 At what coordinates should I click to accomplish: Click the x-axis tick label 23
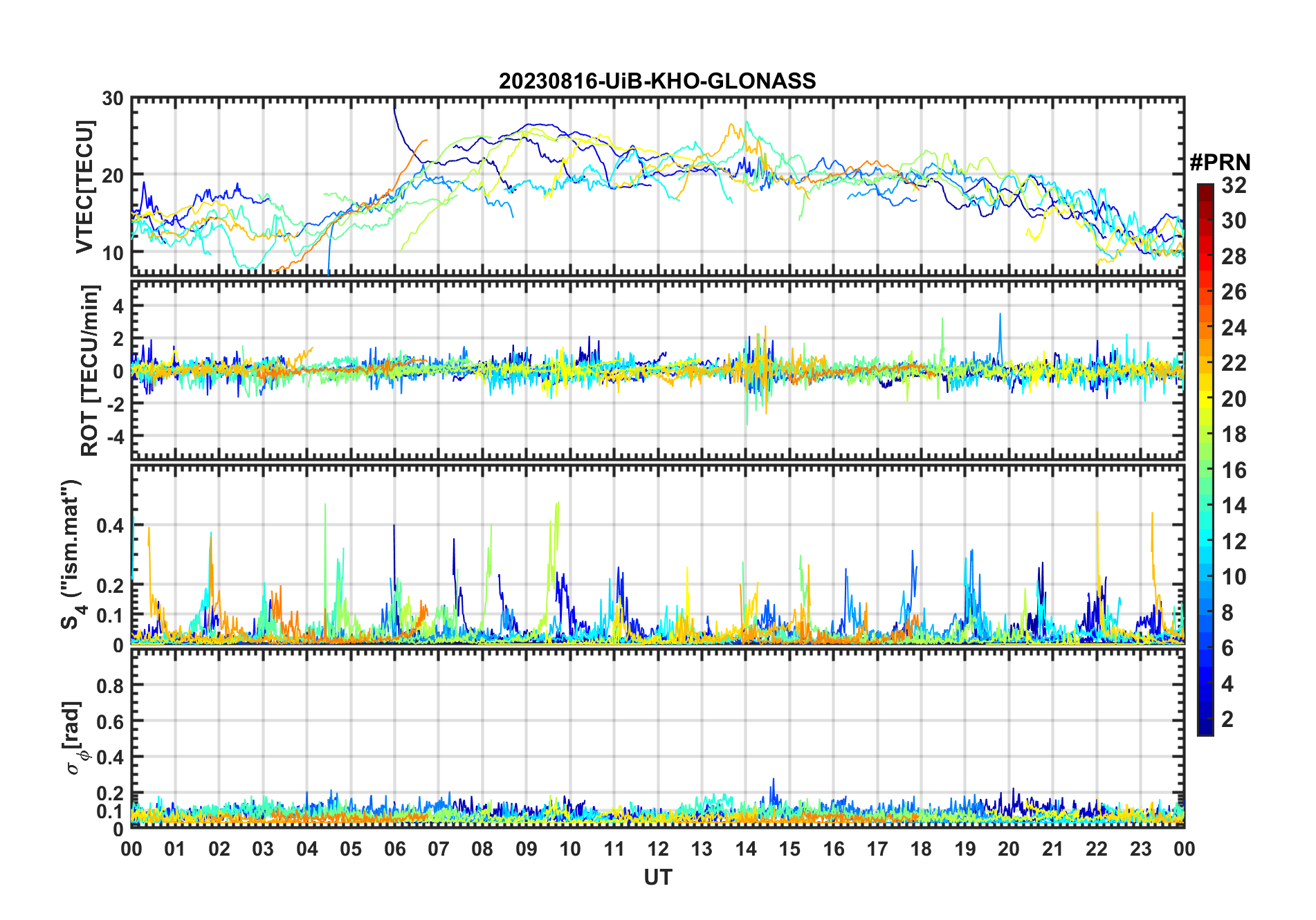(x=1140, y=849)
